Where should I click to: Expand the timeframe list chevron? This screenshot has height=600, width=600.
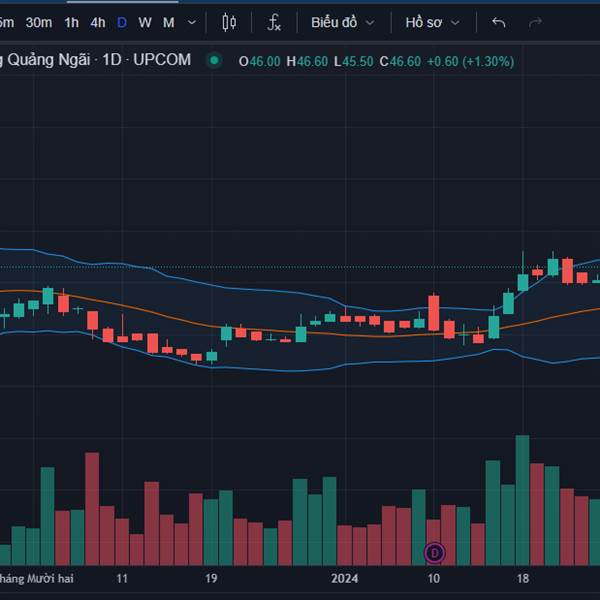click(x=192, y=23)
